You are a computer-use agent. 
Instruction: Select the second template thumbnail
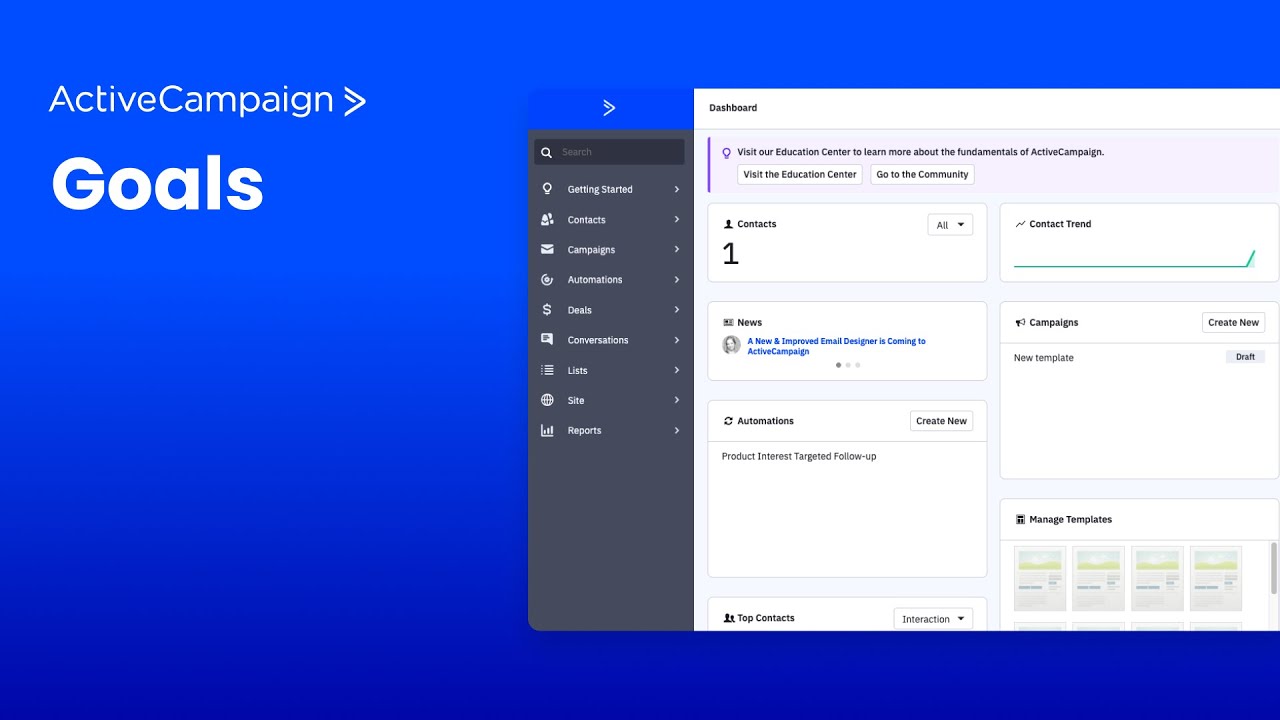1098,578
